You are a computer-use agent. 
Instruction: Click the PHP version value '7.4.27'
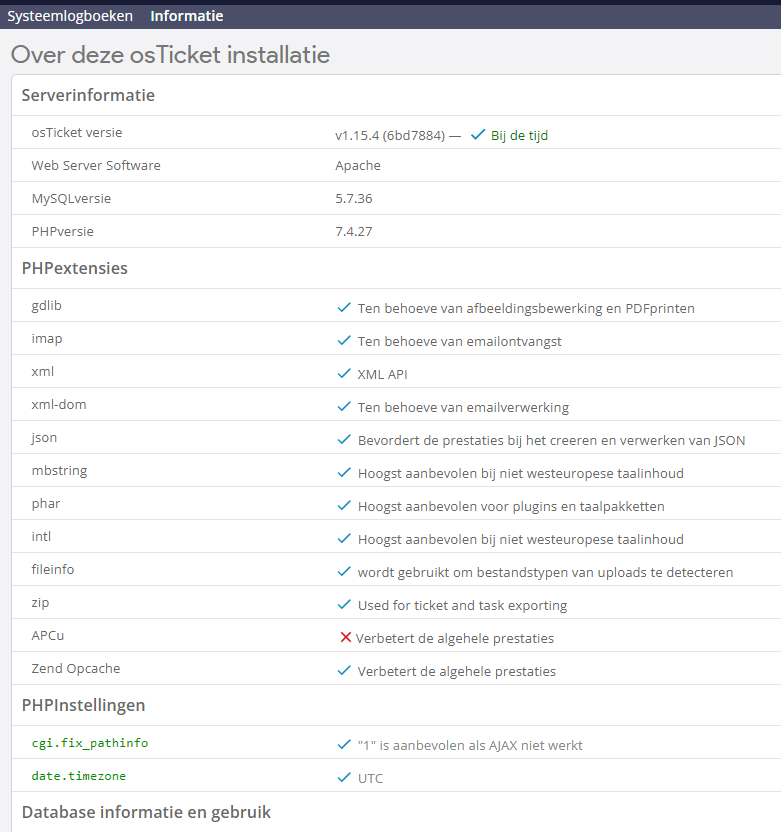(354, 231)
